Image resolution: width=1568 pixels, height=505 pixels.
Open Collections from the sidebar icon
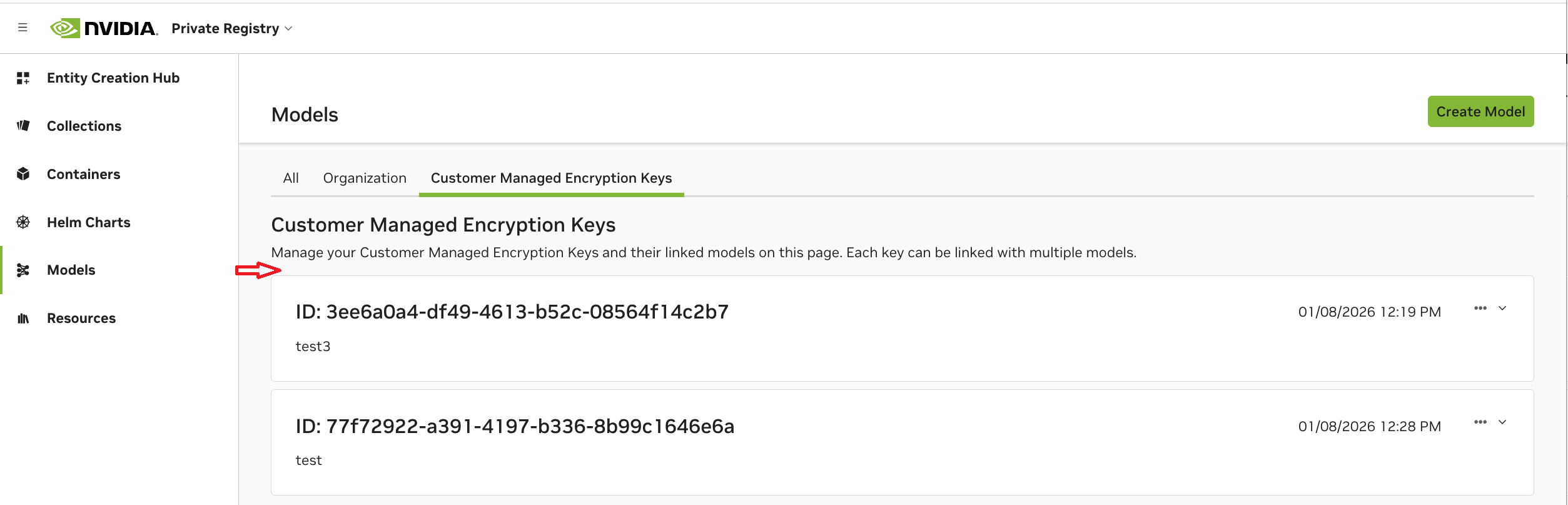tap(23, 126)
